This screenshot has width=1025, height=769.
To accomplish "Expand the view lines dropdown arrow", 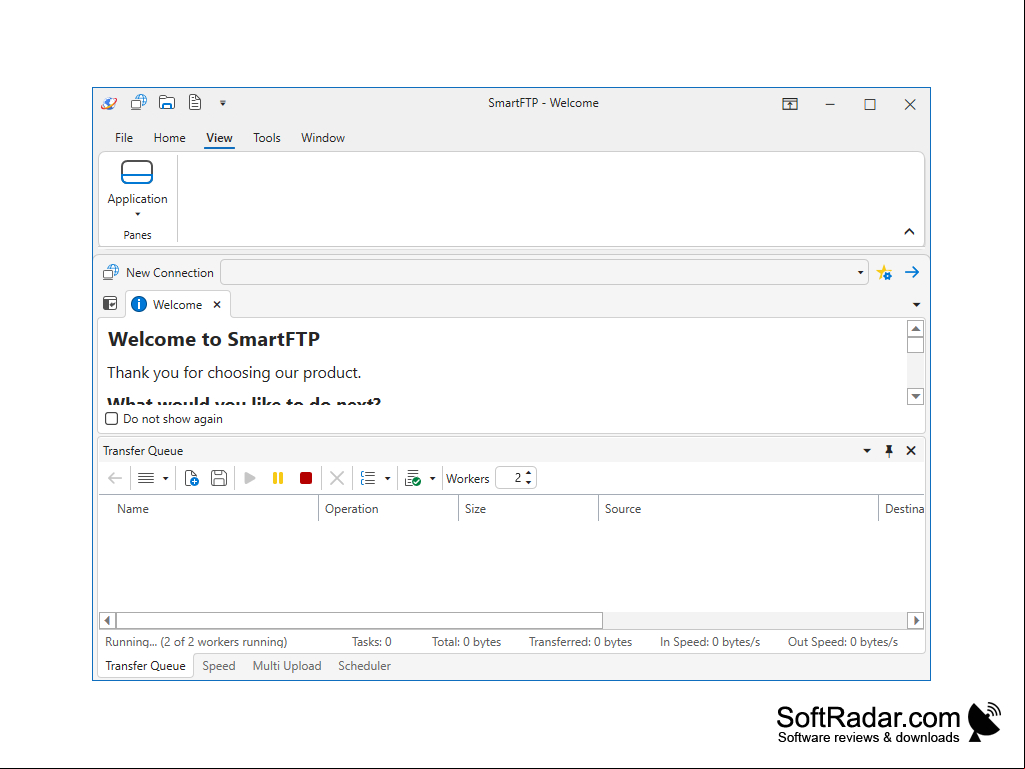I will click(x=165, y=479).
